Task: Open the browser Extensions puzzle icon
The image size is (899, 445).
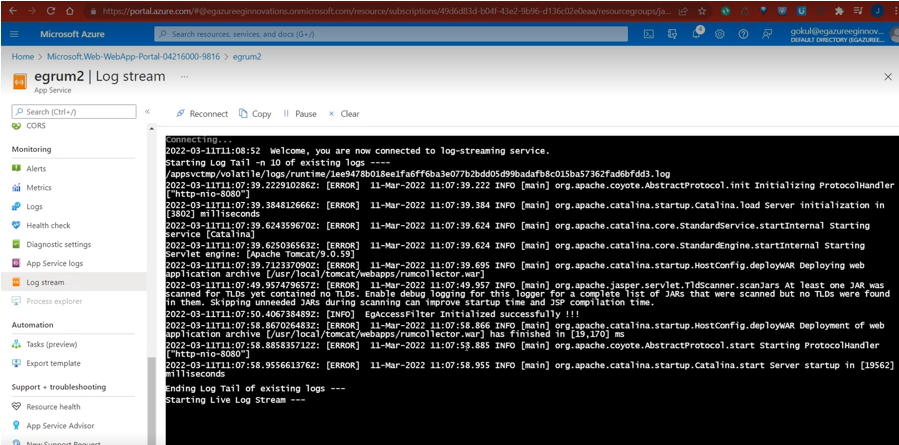Action: coord(839,11)
